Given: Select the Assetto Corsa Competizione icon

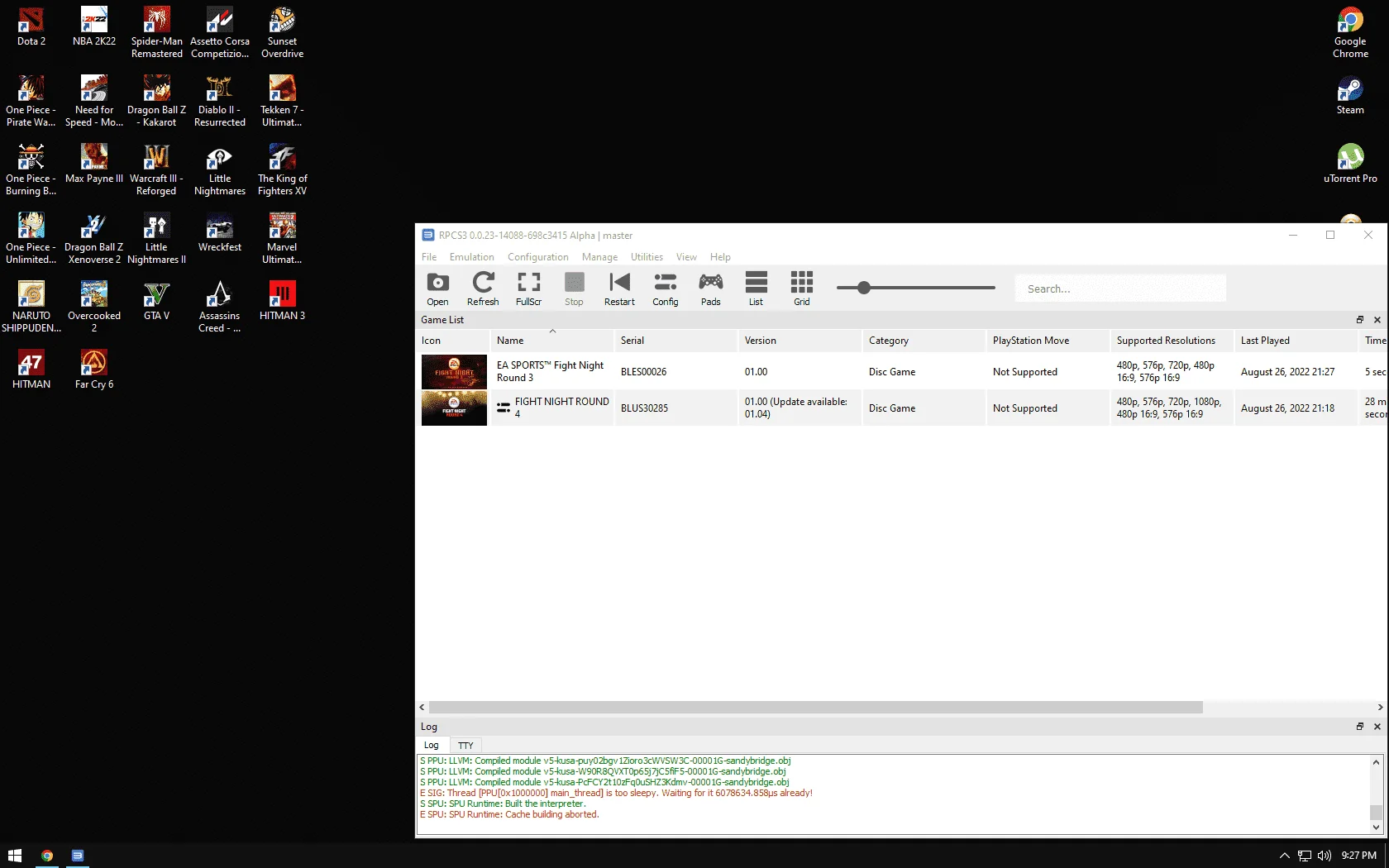Looking at the screenshot, I should (x=220, y=32).
